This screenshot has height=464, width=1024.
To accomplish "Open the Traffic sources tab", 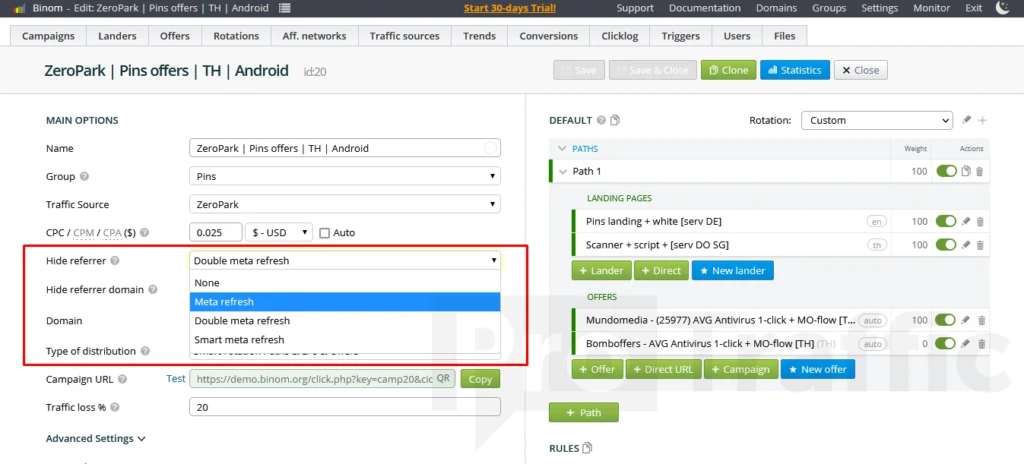I will (404, 36).
